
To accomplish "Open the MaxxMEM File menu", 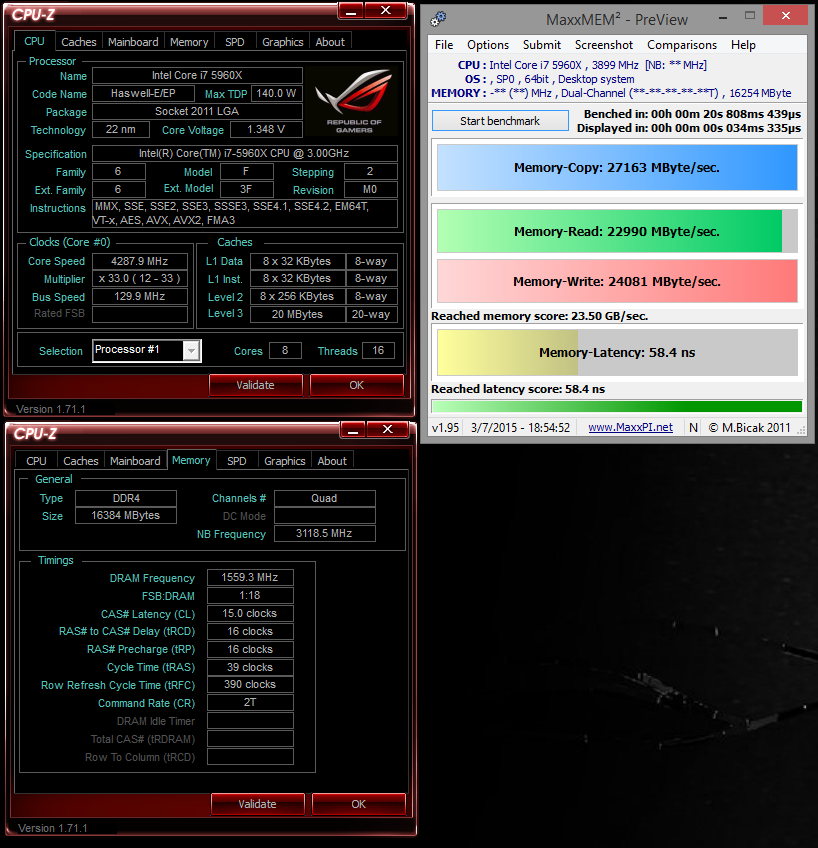I will 444,45.
